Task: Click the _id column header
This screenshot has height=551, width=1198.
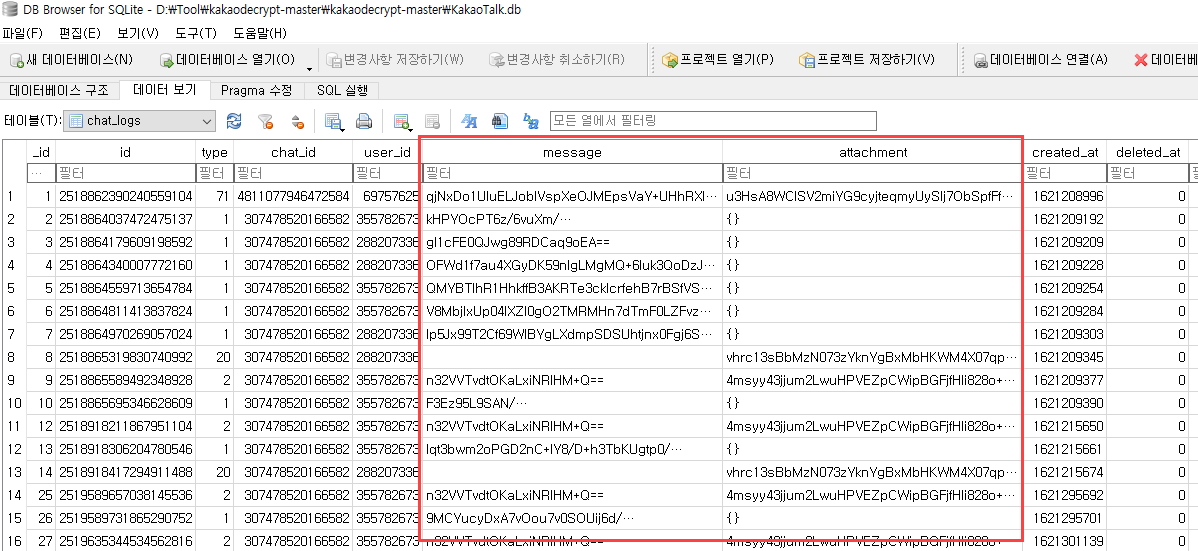Action: pyautogui.click(x=41, y=152)
